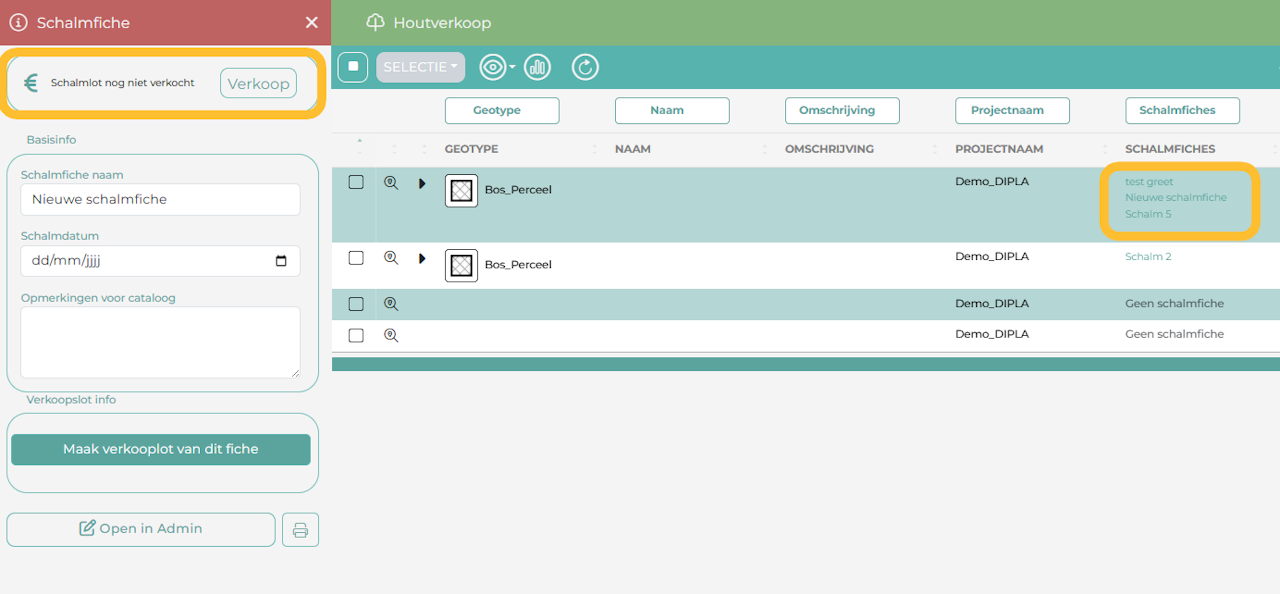Expand the first Bos_Perceel row
The height and width of the screenshot is (594, 1280).
(422, 183)
